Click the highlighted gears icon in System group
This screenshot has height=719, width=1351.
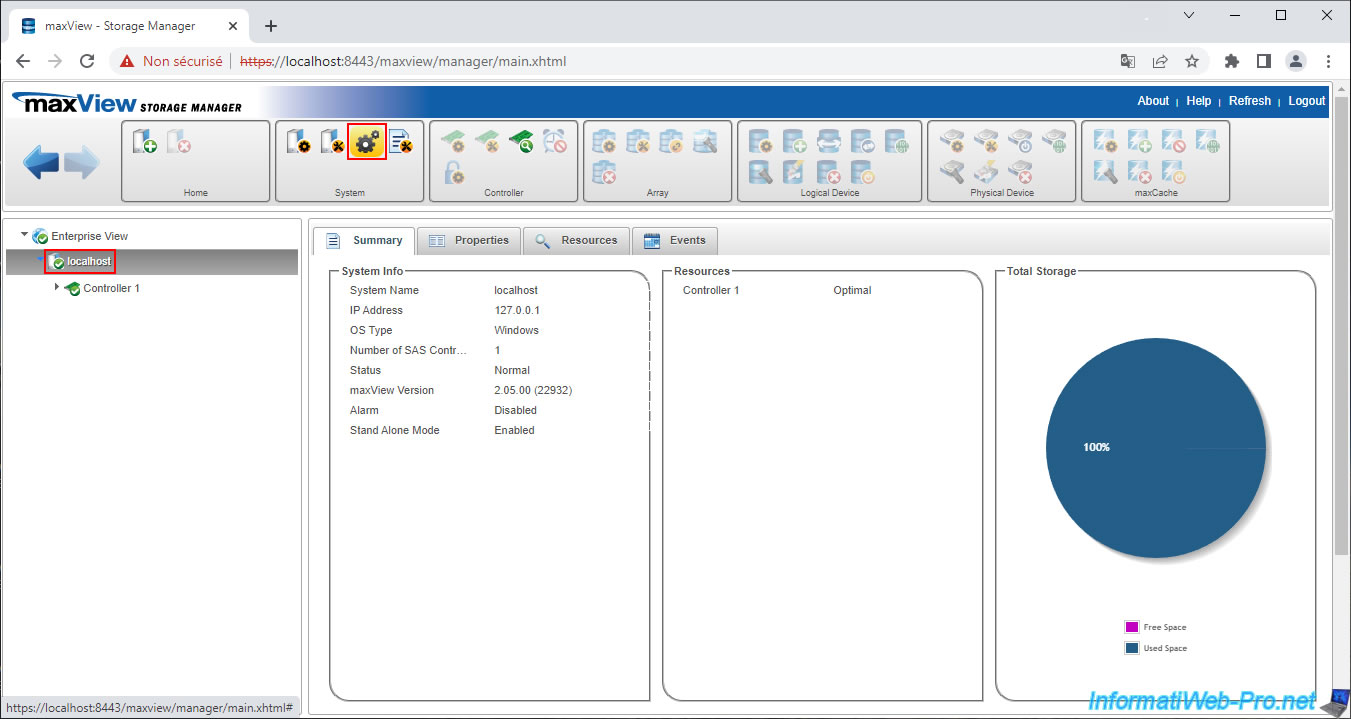click(x=367, y=142)
